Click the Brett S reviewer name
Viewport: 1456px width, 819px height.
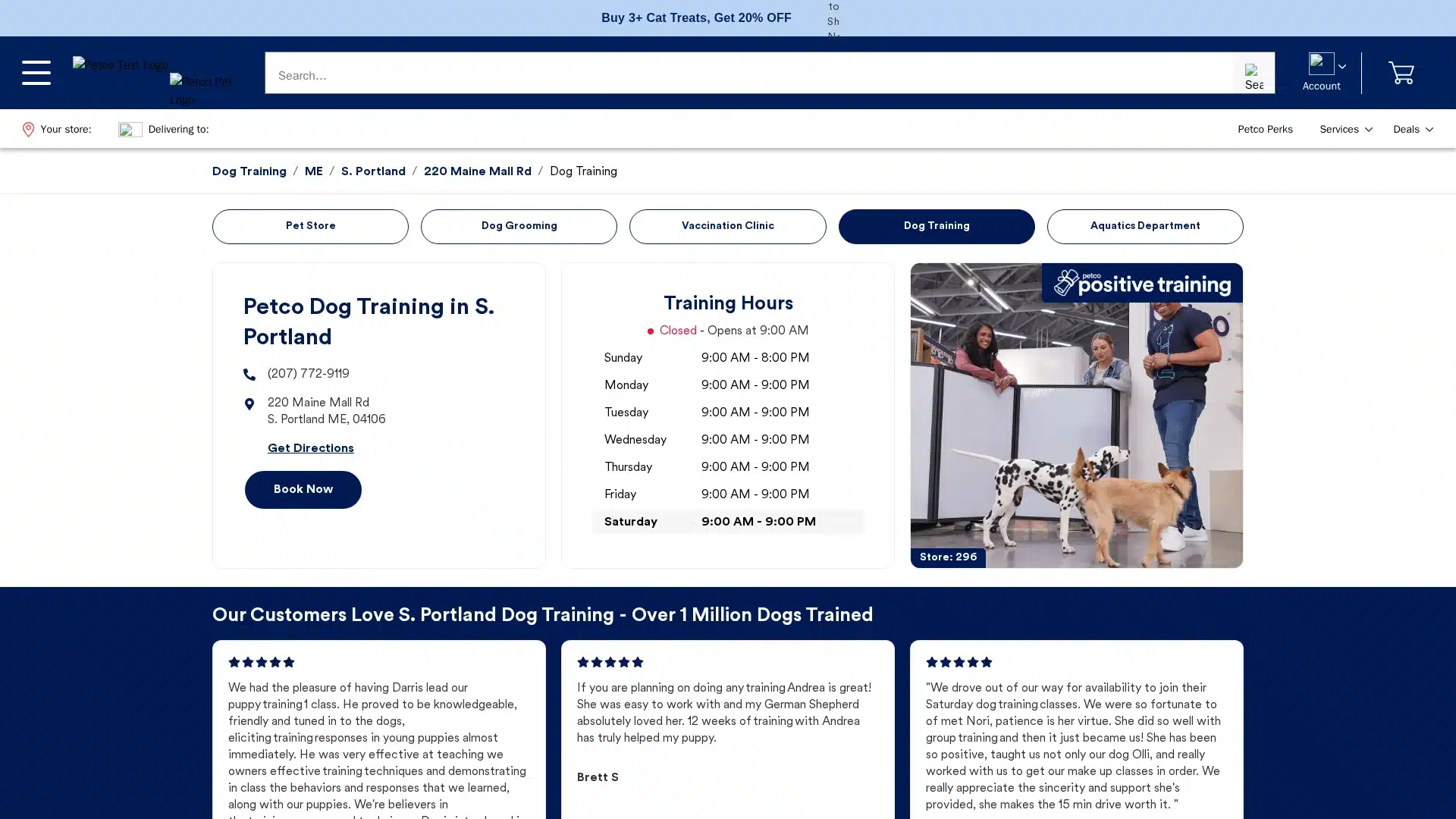(598, 777)
